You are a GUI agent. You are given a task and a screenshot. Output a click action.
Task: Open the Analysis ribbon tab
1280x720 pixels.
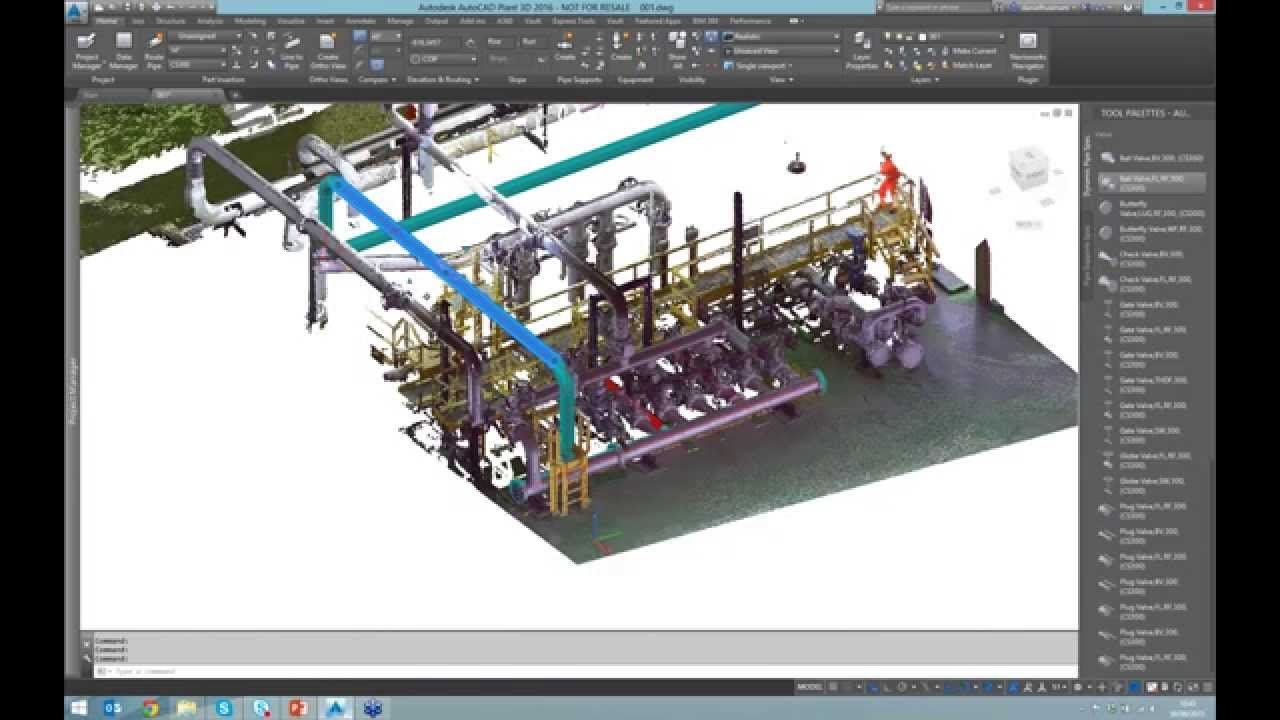pos(210,20)
